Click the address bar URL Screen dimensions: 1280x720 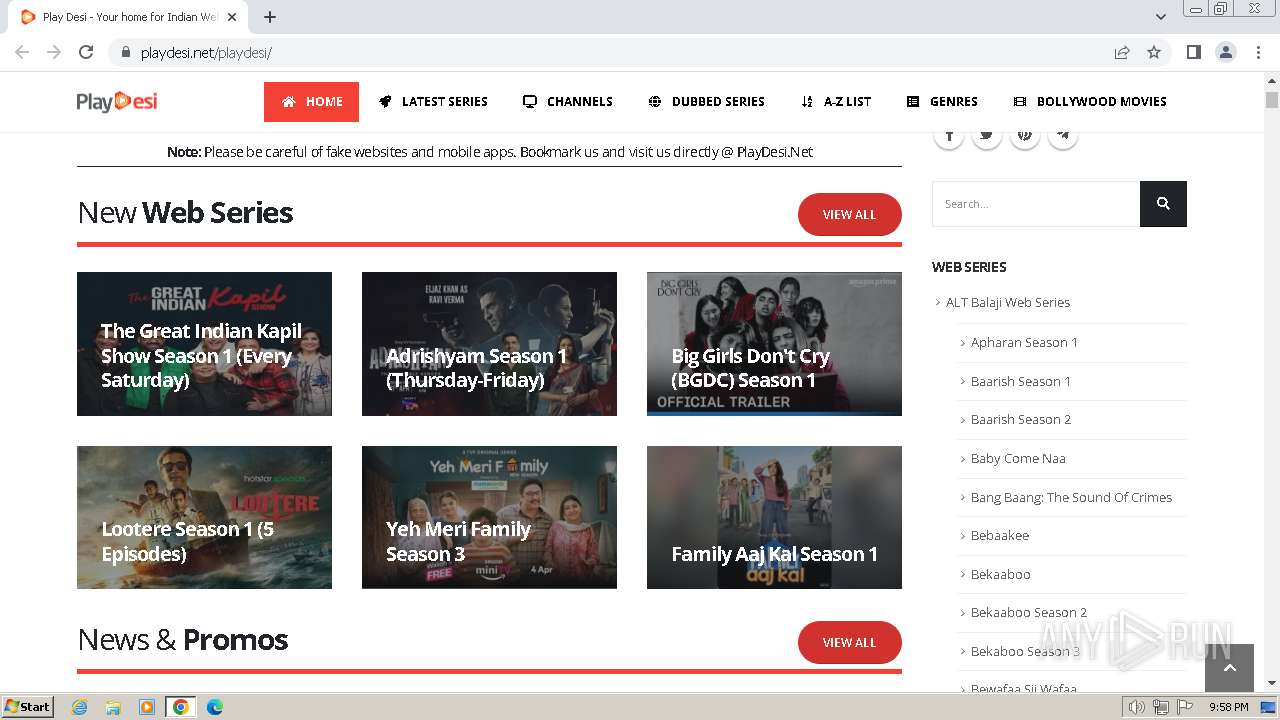206,52
